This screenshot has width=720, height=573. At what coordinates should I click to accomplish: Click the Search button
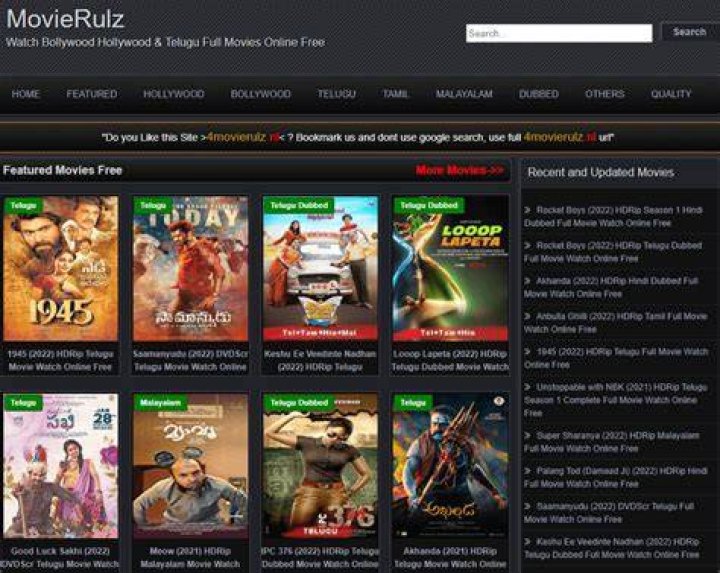tap(690, 32)
